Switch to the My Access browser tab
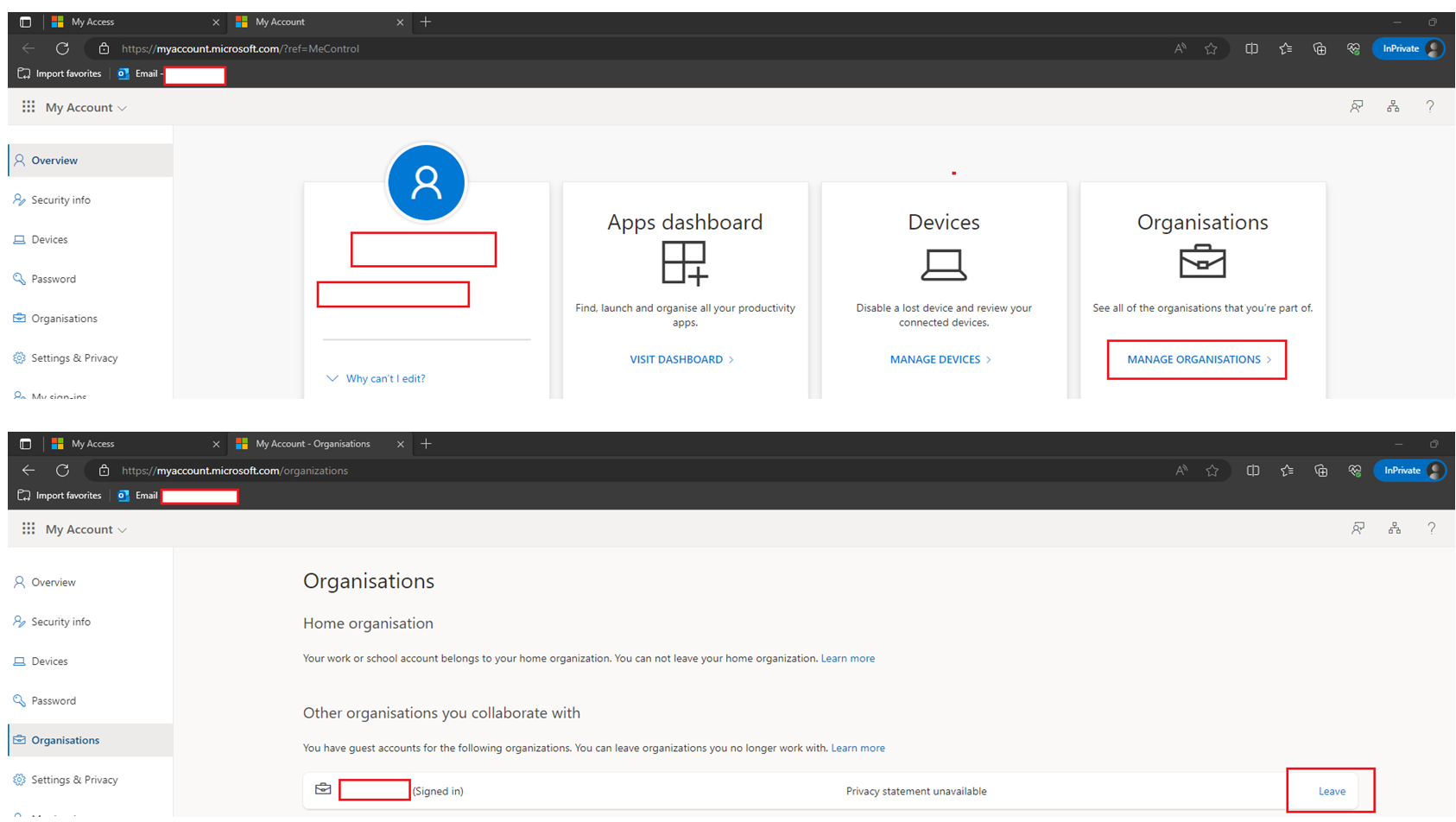Screen dimensions: 1456x822 pyautogui.click(x=95, y=22)
